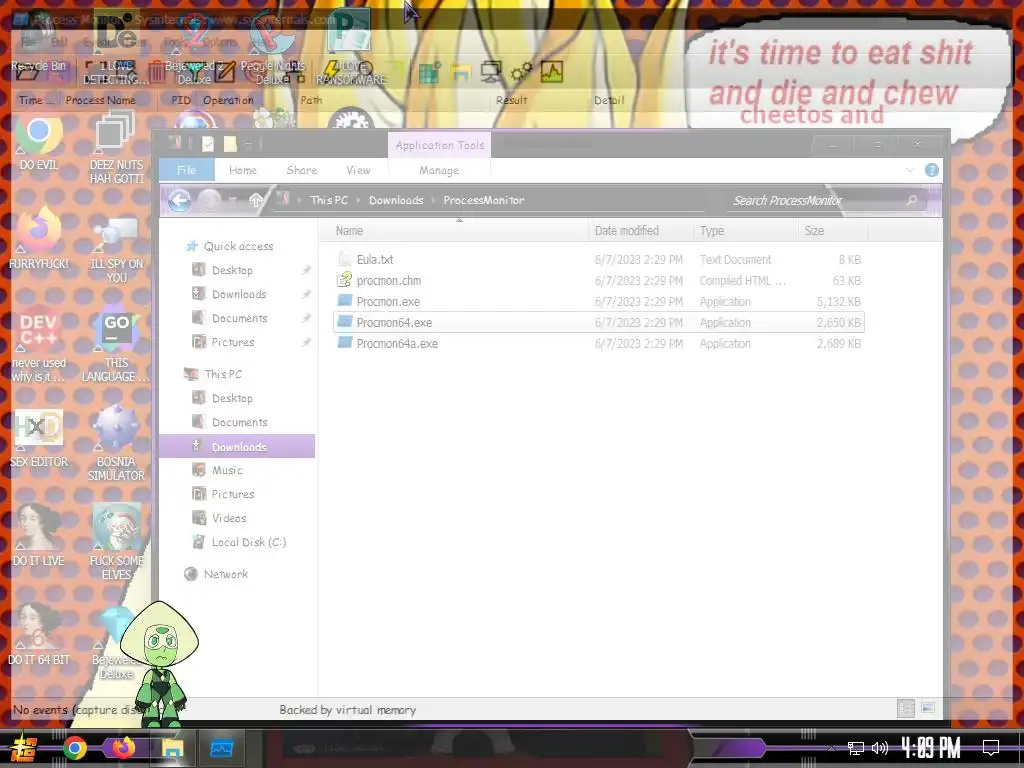Open Desktop under Quick access

pos(232,270)
